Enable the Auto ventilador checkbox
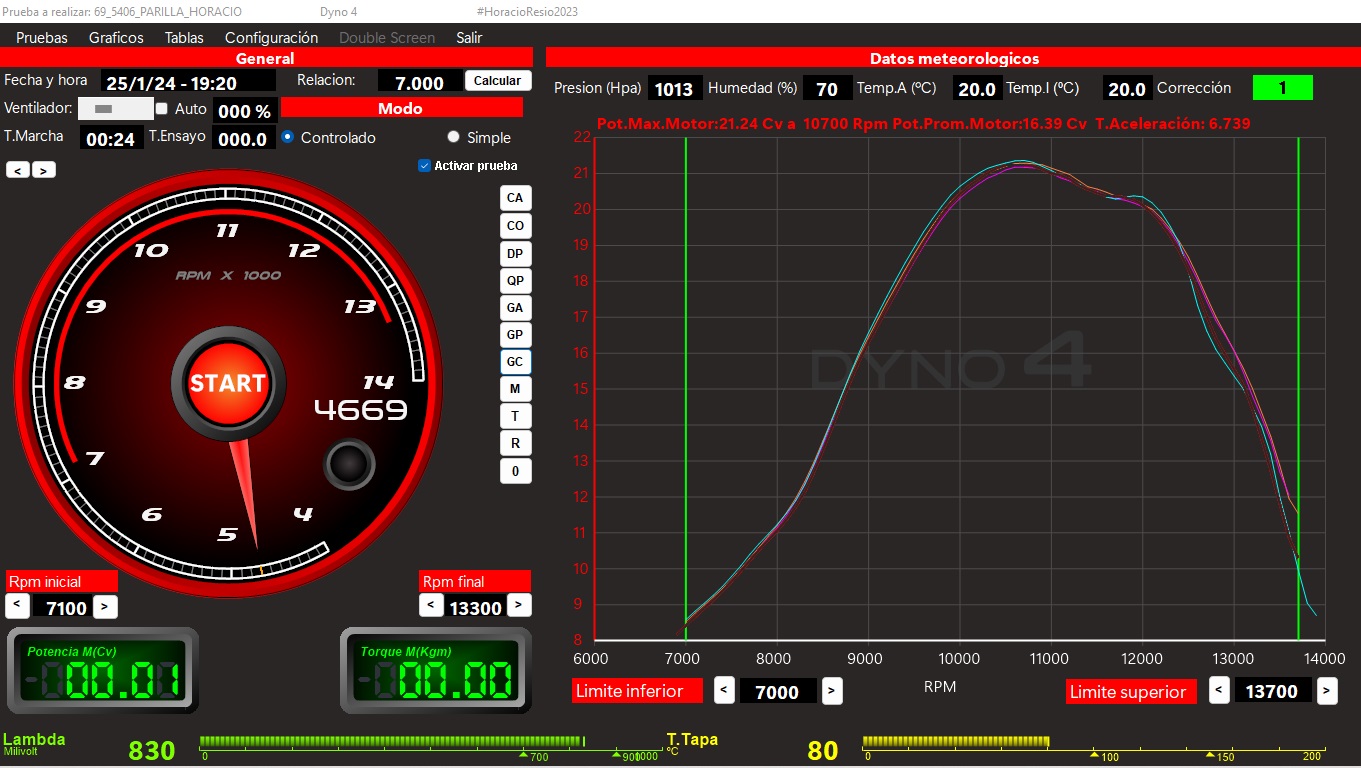The height and width of the screenshot is (768, 1361). (162, 108)
